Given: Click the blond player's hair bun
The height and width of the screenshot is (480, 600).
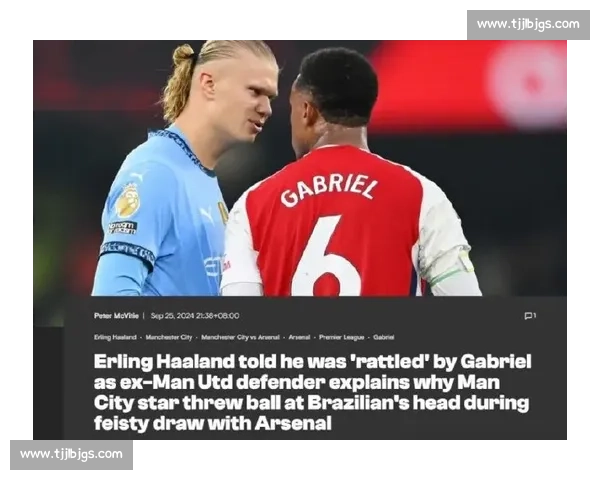Looking at the screenshot, I should pyautogui.click(x=183, y=54).
